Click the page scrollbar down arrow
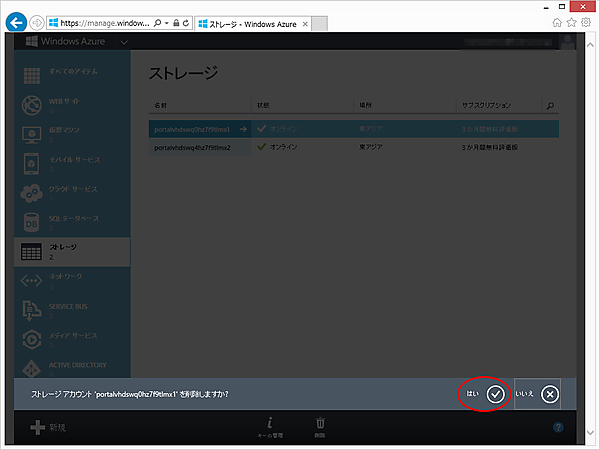 click(590, 433)
